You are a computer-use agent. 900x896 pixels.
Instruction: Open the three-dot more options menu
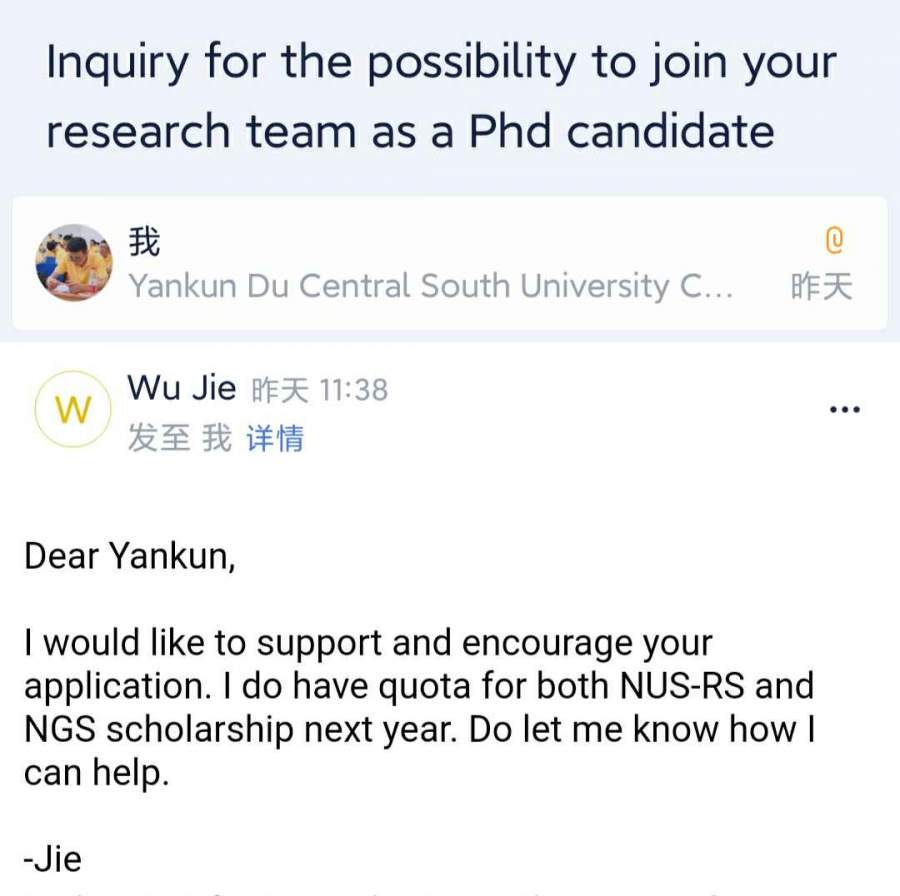pos(845,409)
